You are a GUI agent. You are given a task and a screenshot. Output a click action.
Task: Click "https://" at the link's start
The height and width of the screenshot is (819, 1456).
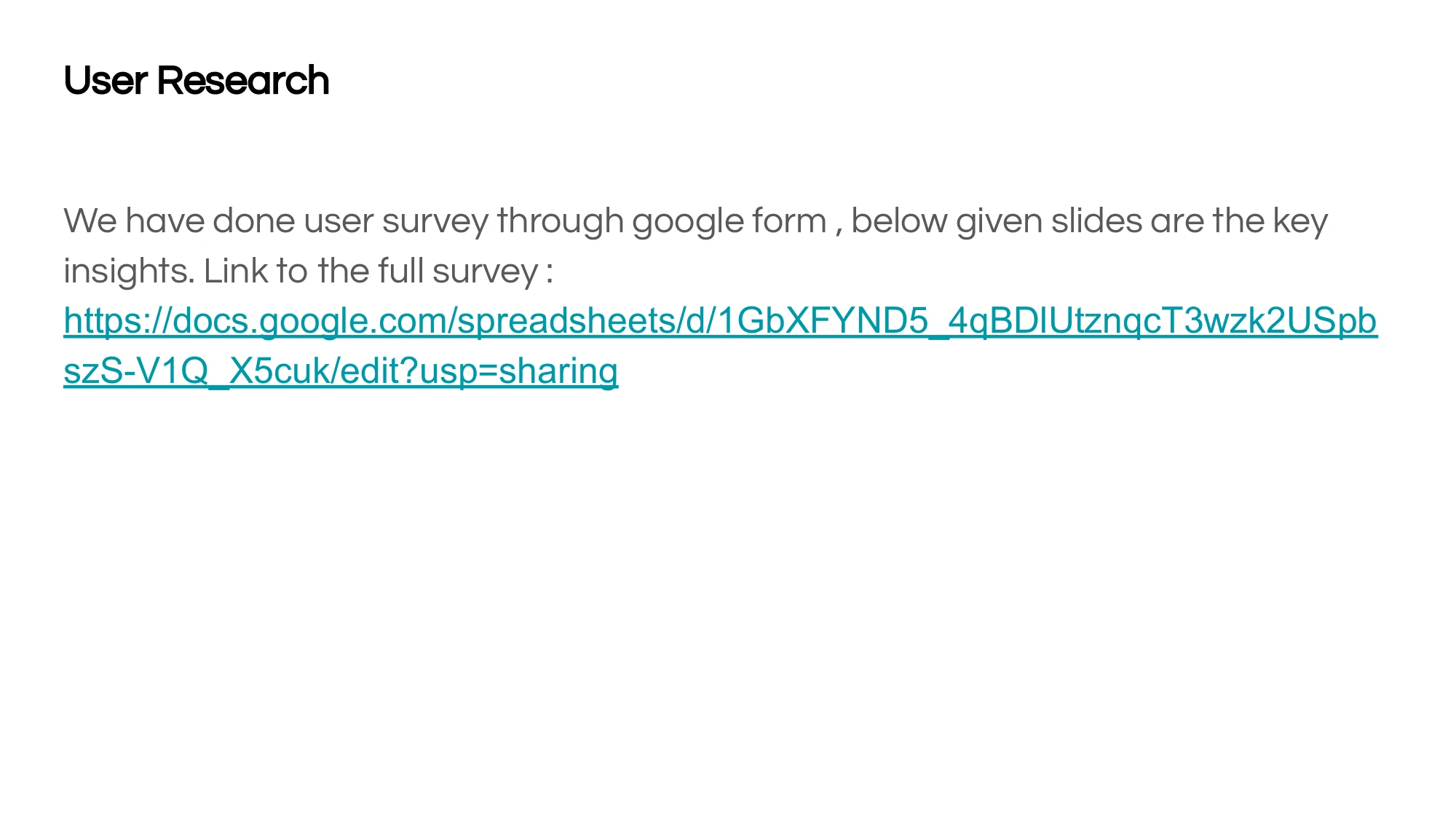click(117, 321)
